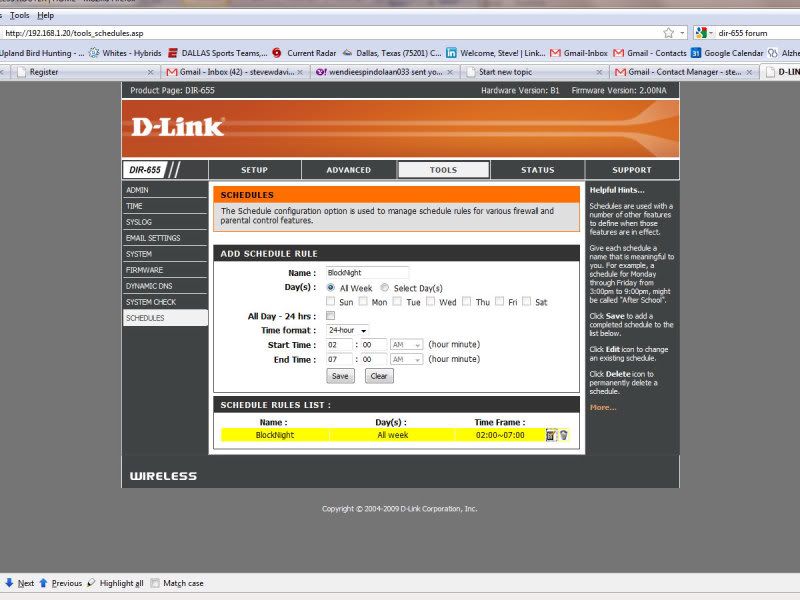
Task: Open the SCHEDULES sidebar page
Action: (165, 318)
